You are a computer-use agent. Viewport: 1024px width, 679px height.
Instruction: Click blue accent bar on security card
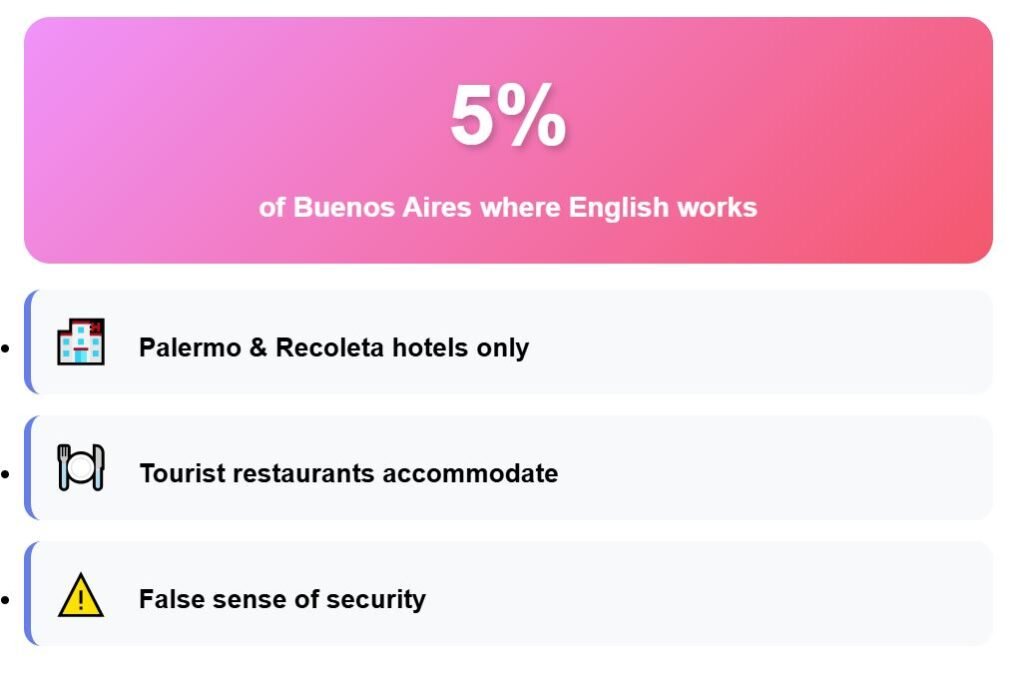pyautogui.click(x=28, y=594)
